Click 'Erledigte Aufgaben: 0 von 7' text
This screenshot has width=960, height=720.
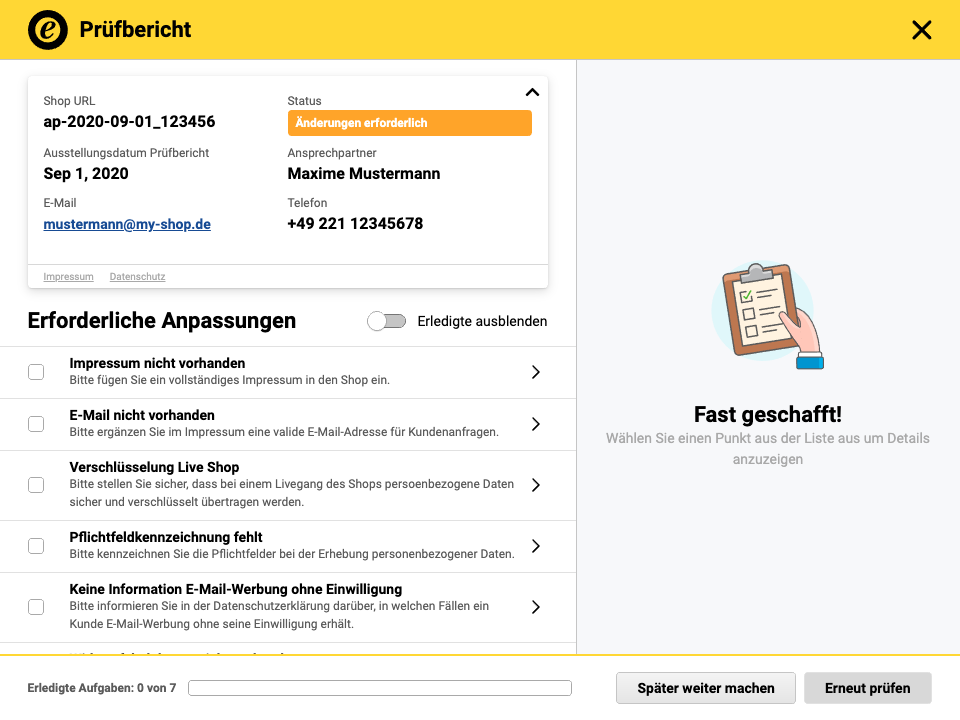point(102,688)
